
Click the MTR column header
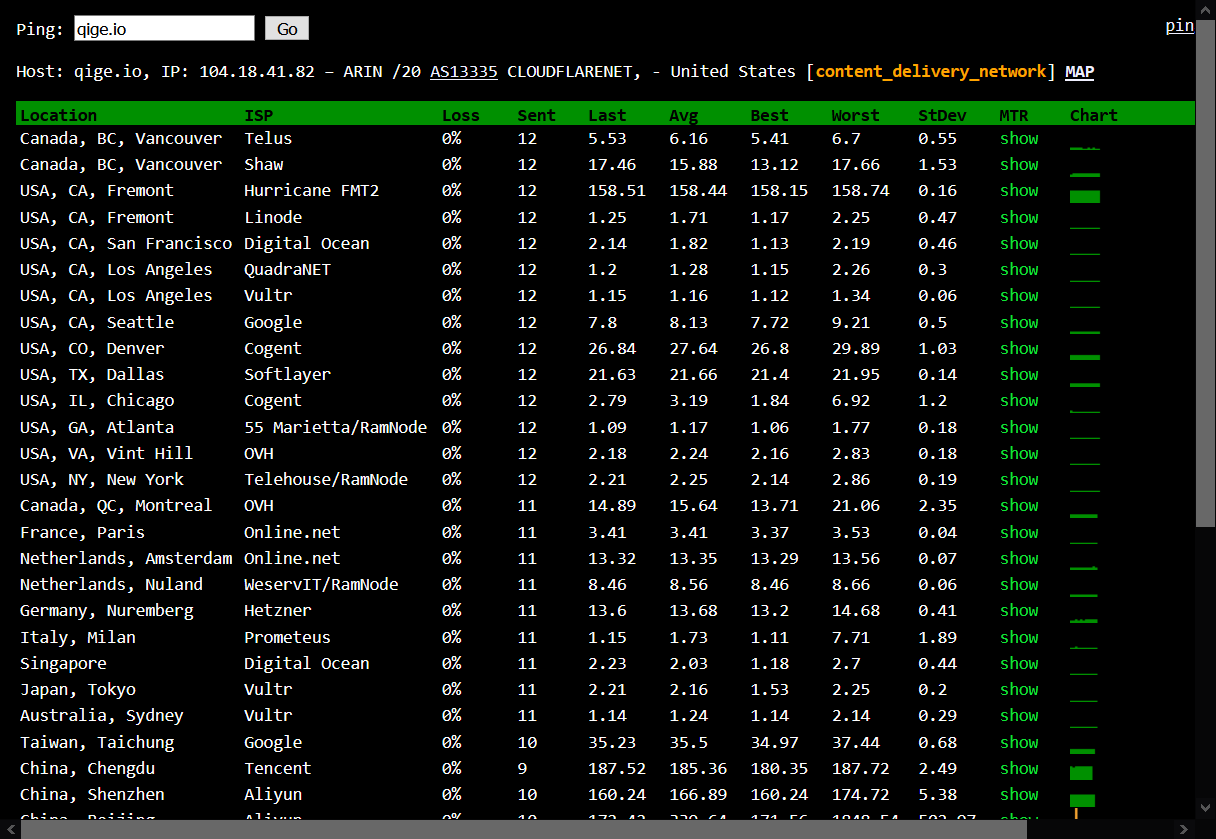tap(1014, 115)
